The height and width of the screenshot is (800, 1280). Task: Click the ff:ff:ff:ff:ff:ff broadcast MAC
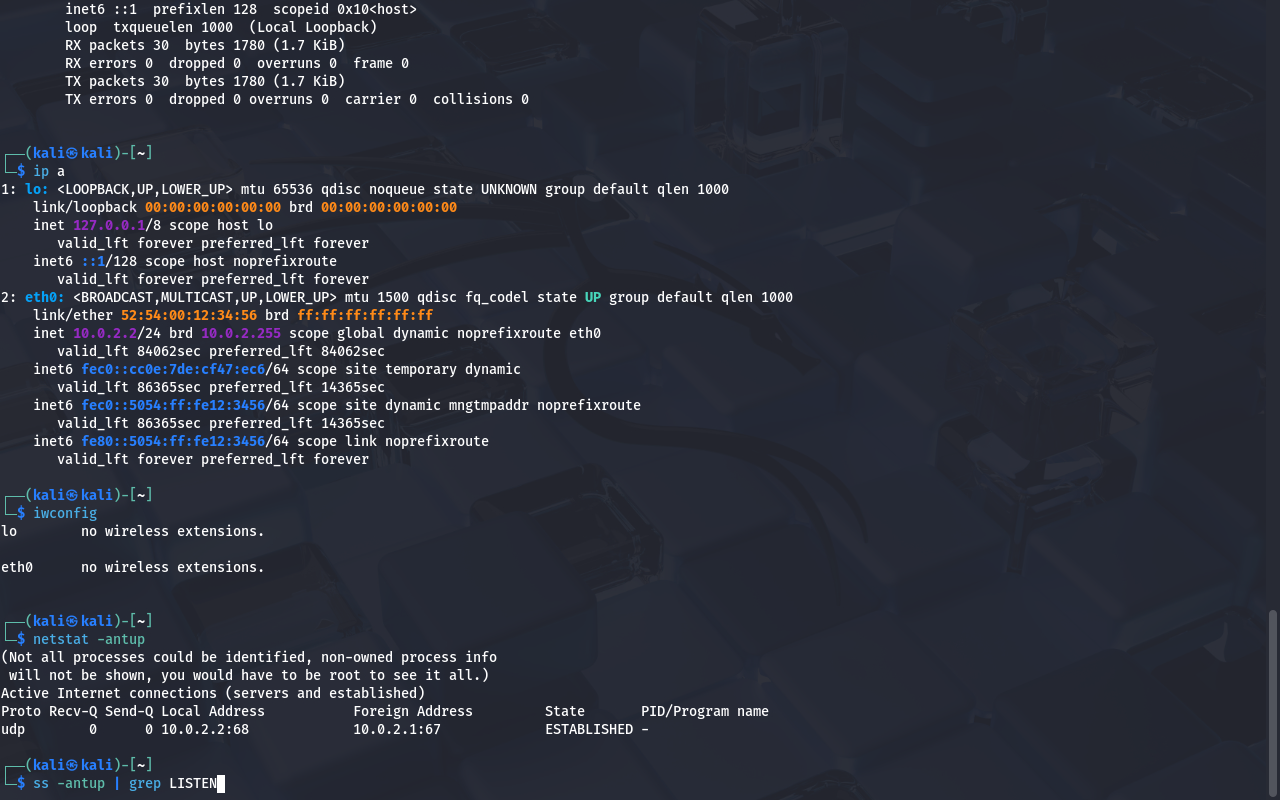click(x=365, y=315)
